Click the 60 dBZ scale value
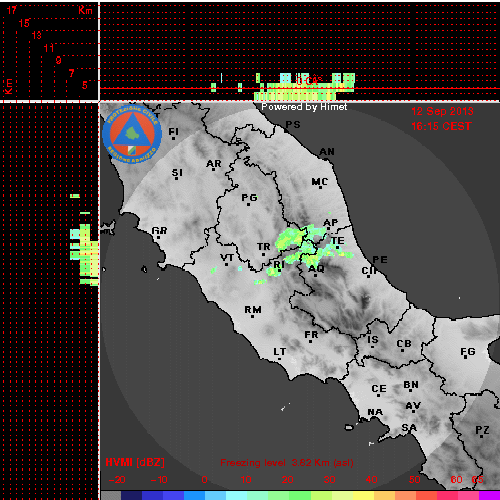The image size is (500, 500). tap(456, 480)
